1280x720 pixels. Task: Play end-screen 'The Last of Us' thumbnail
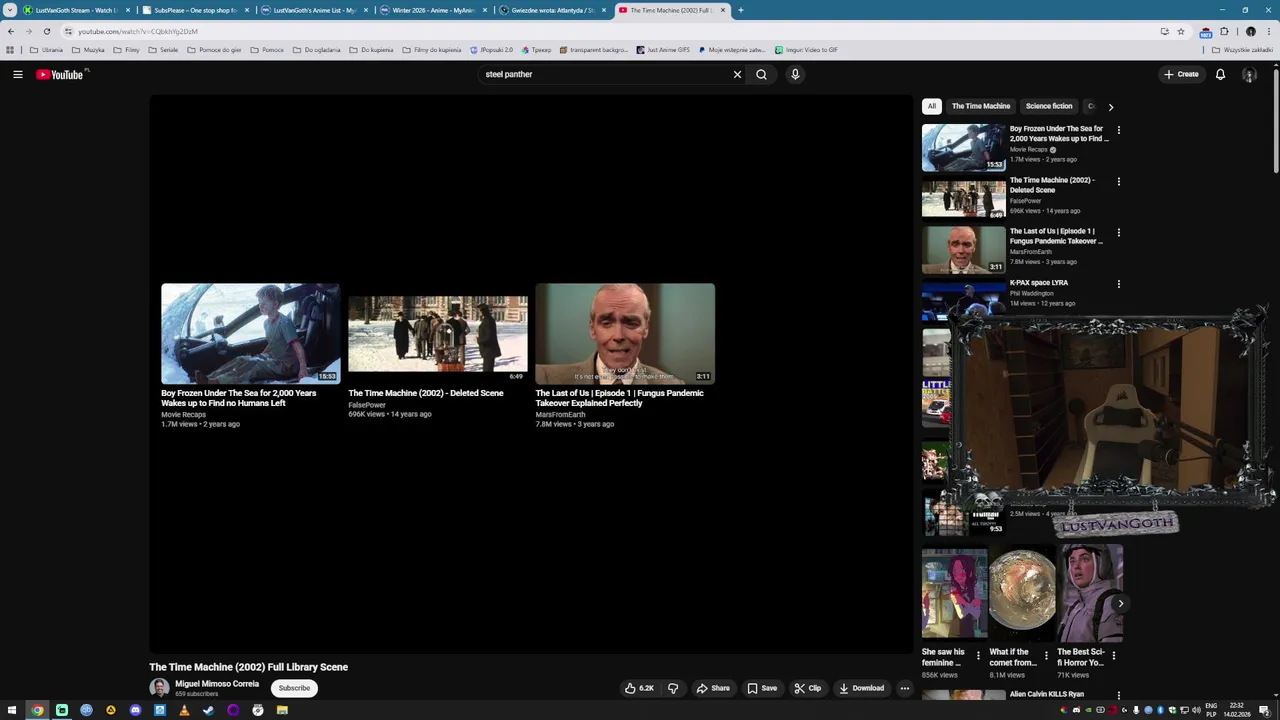click(x=625, y=334)
